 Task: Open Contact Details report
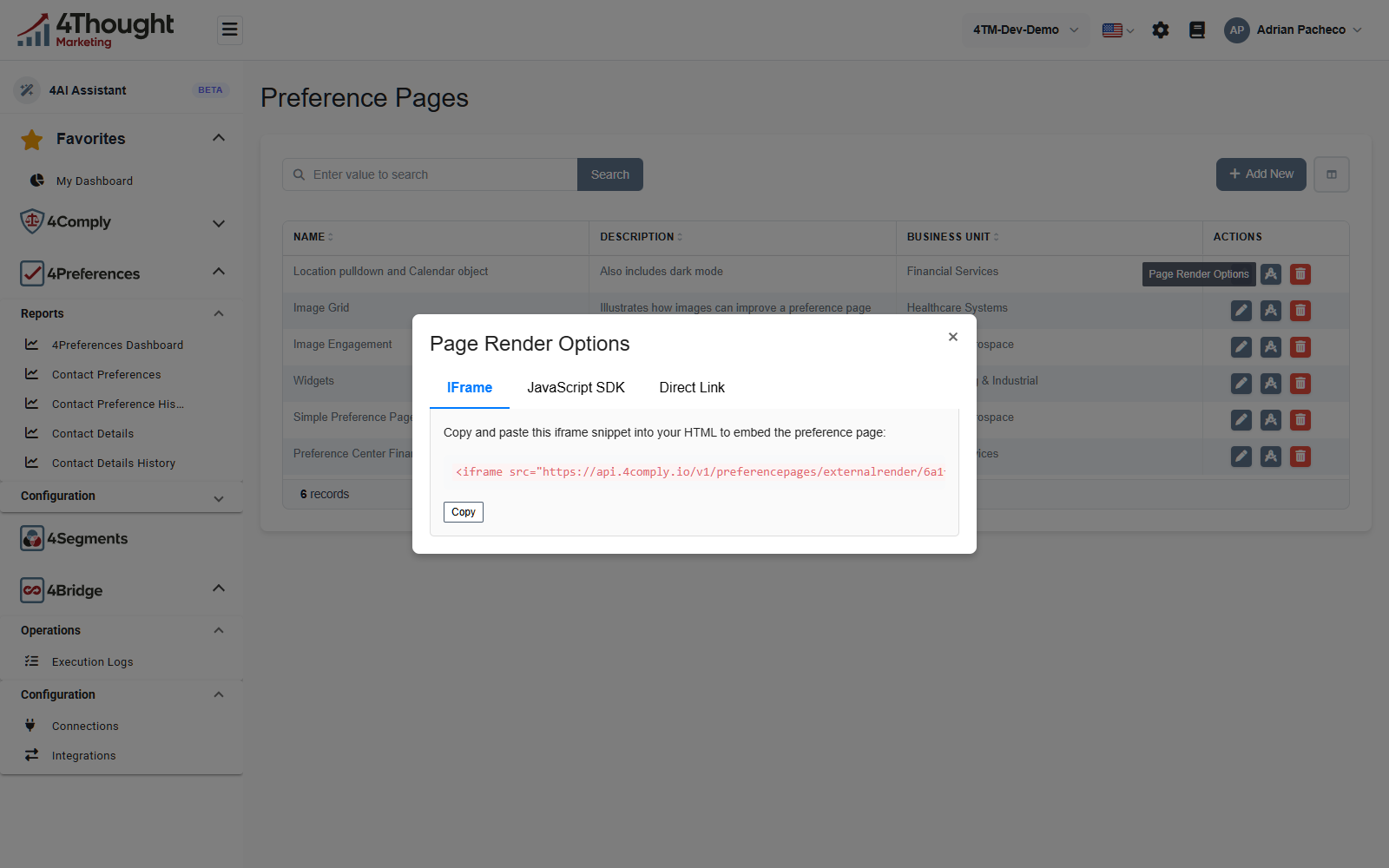[92, 433]
